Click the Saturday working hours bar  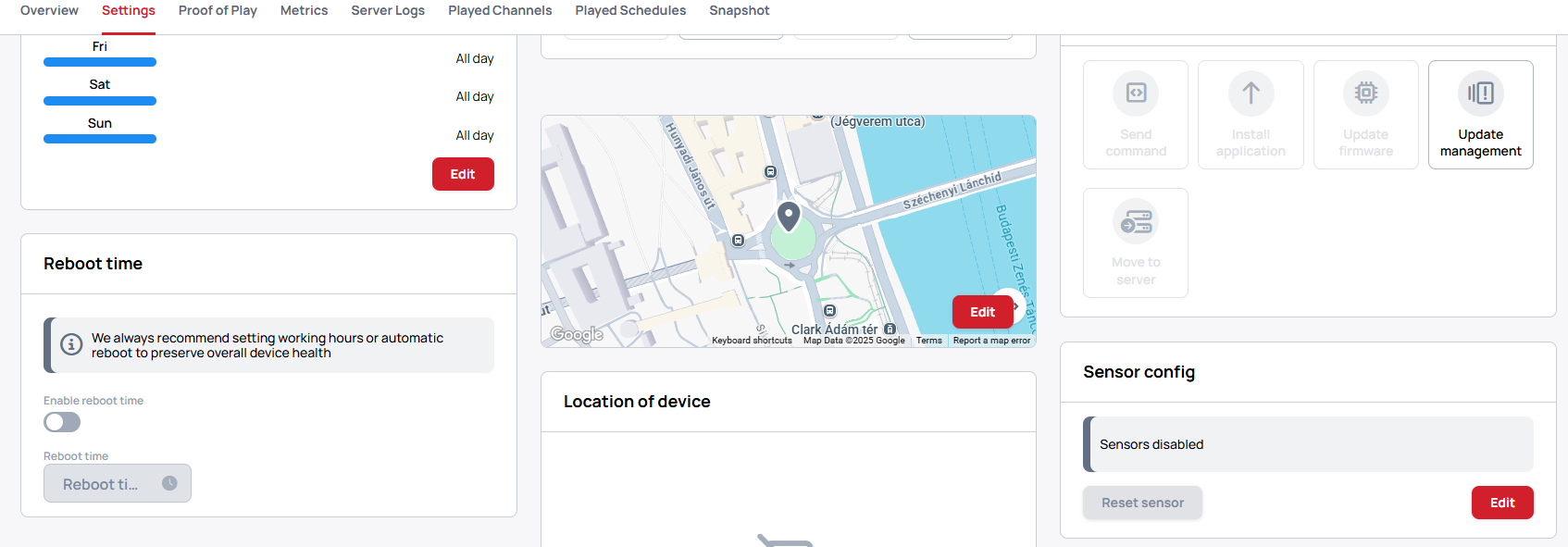[x=100, y=101]
